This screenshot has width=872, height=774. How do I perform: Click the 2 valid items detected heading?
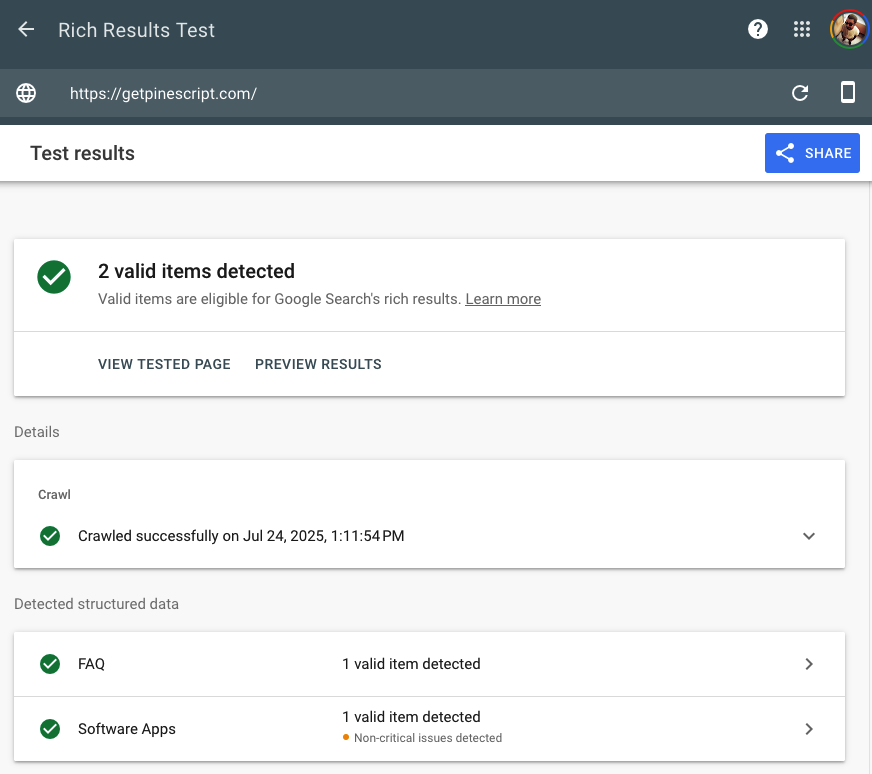pyautogui.click(x=196, y=271)
